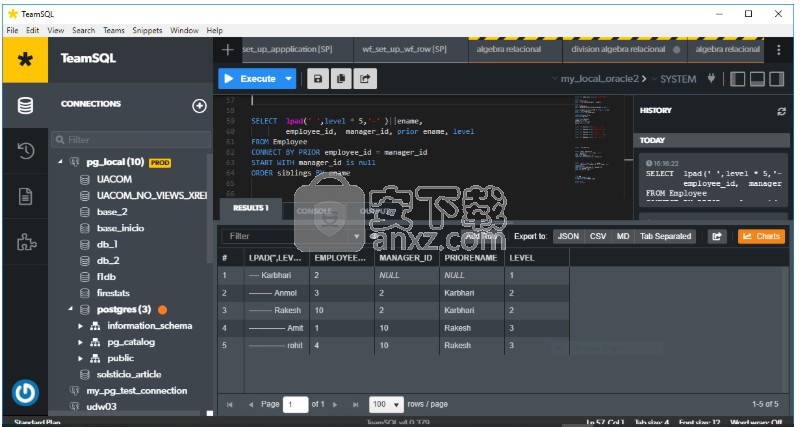805x427 pixels.
Task: Open the extensions puzzle icon in sidebar
Action: pos(26,242)
